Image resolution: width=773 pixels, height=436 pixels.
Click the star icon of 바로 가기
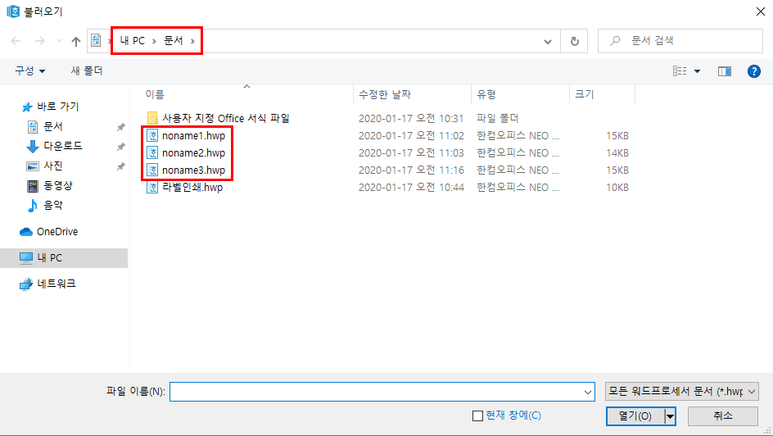27,107
